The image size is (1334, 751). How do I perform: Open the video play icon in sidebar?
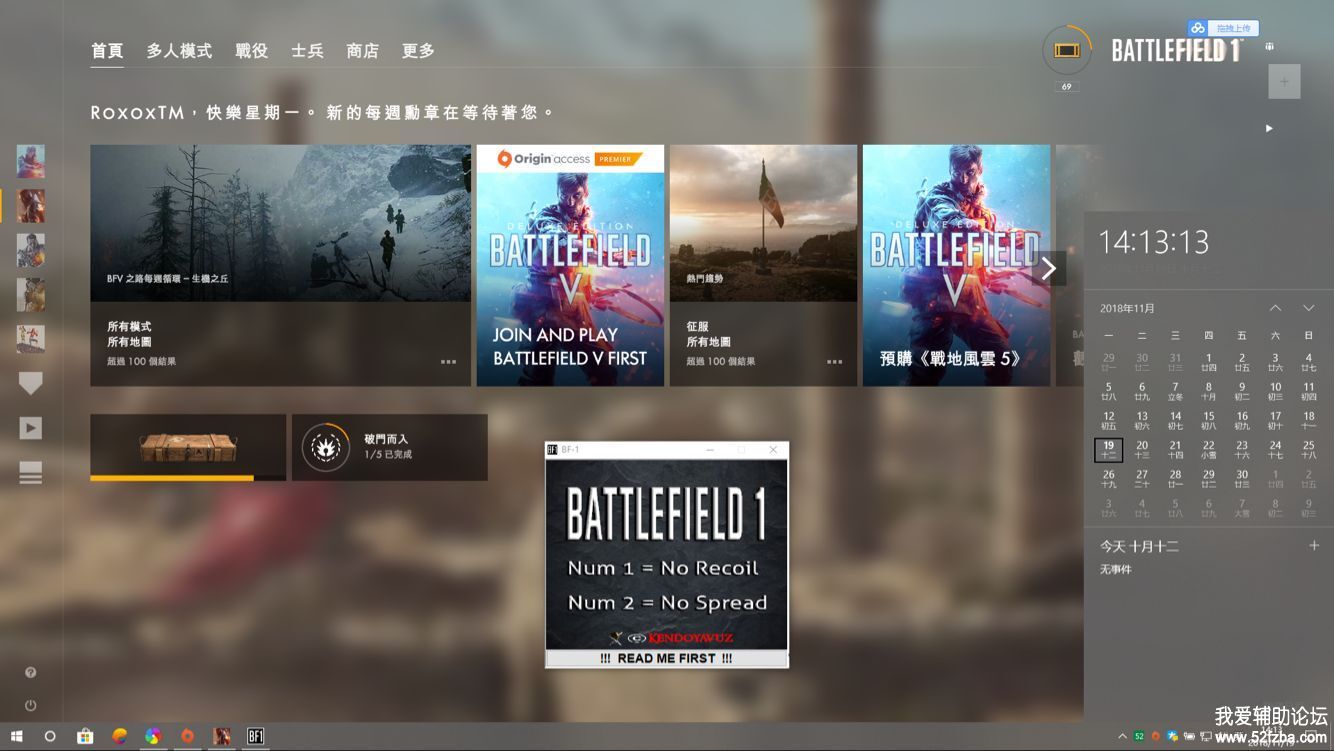(31, 428)
